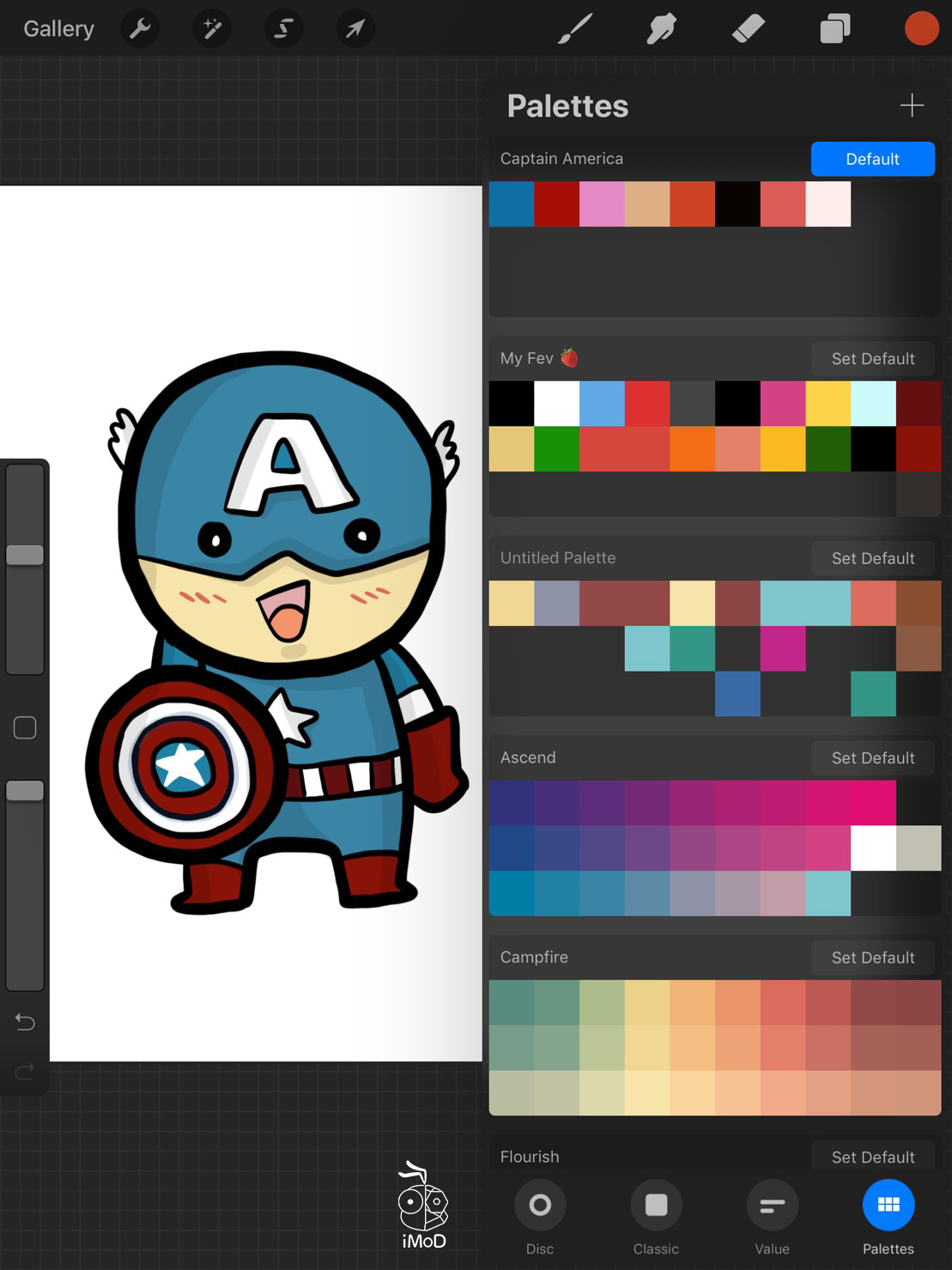
Task: Add a new palette with plus
Action: [x=912, y=106]
